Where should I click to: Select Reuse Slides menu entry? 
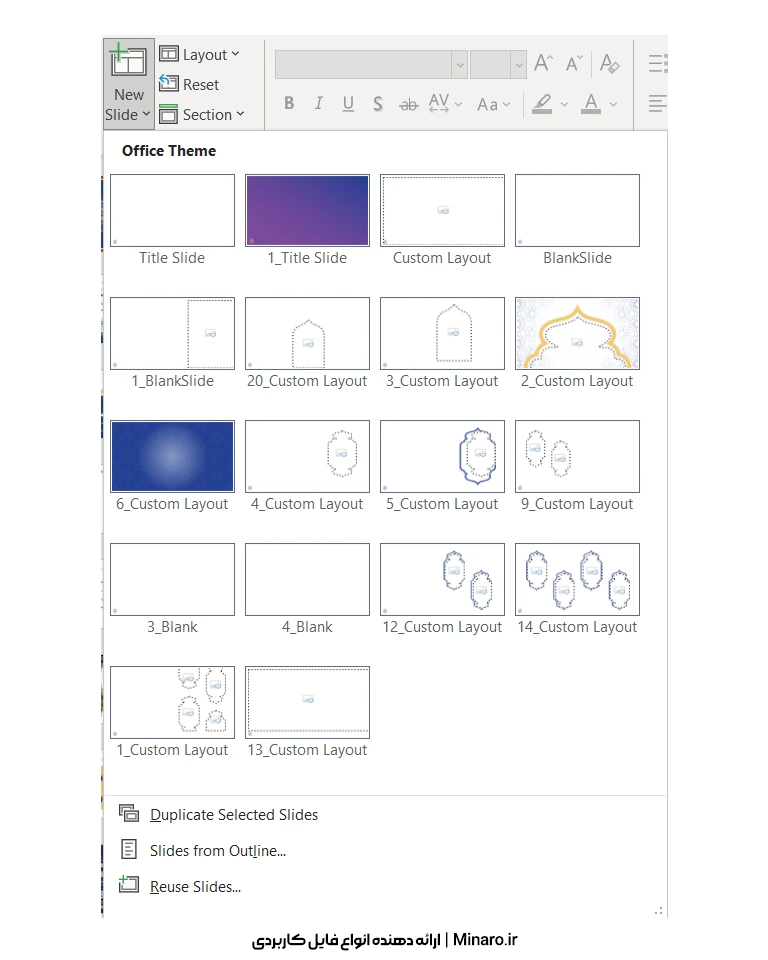tap(195, 887)
